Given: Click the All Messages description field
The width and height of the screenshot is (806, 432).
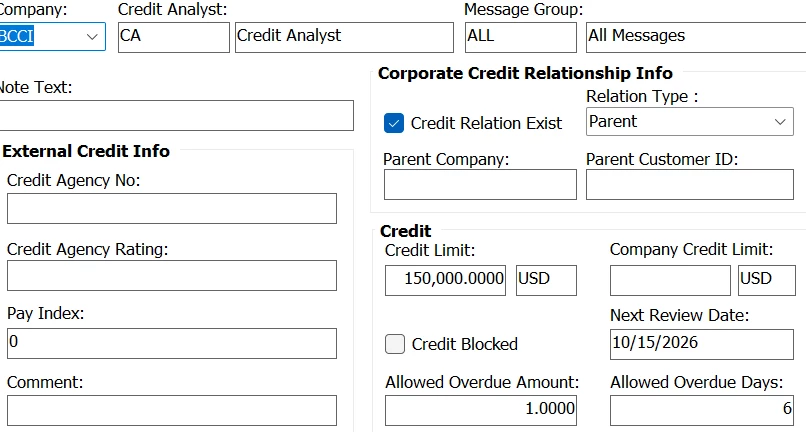Looking at the screenshot, I should 695,36.
